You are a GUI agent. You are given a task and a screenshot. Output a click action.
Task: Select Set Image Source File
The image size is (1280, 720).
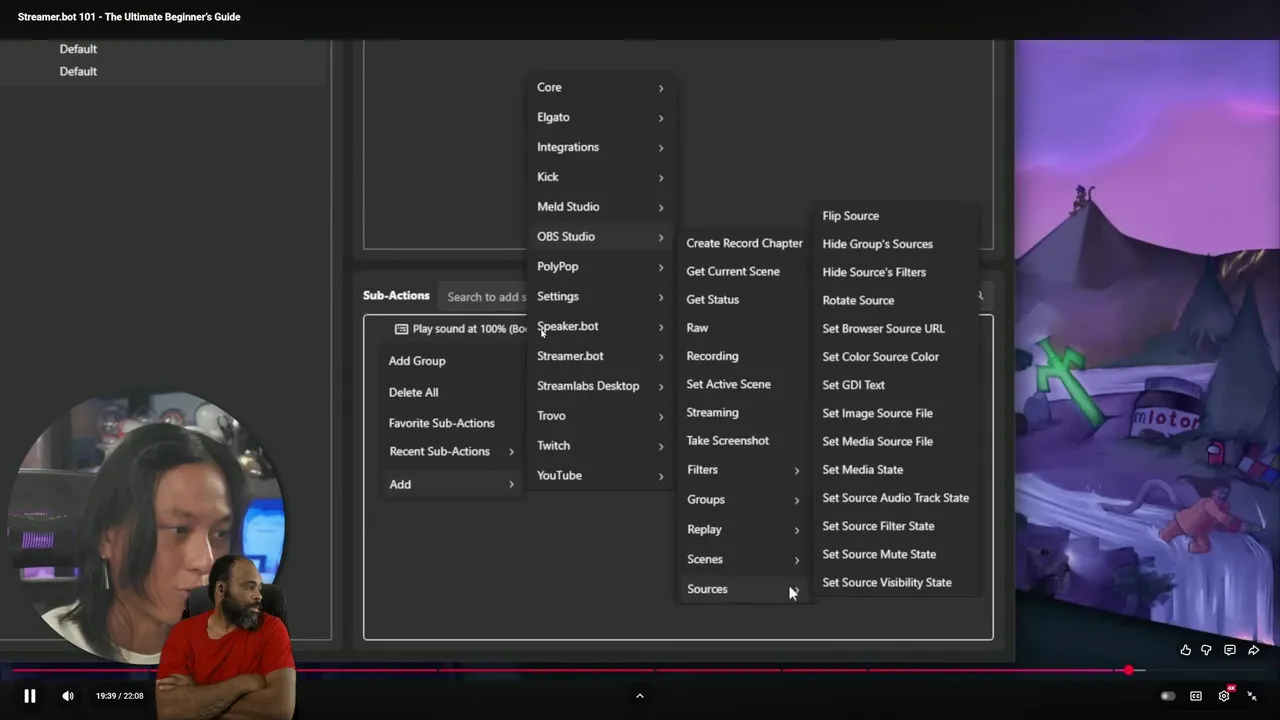pyautogui.click(x=877, y=413)
